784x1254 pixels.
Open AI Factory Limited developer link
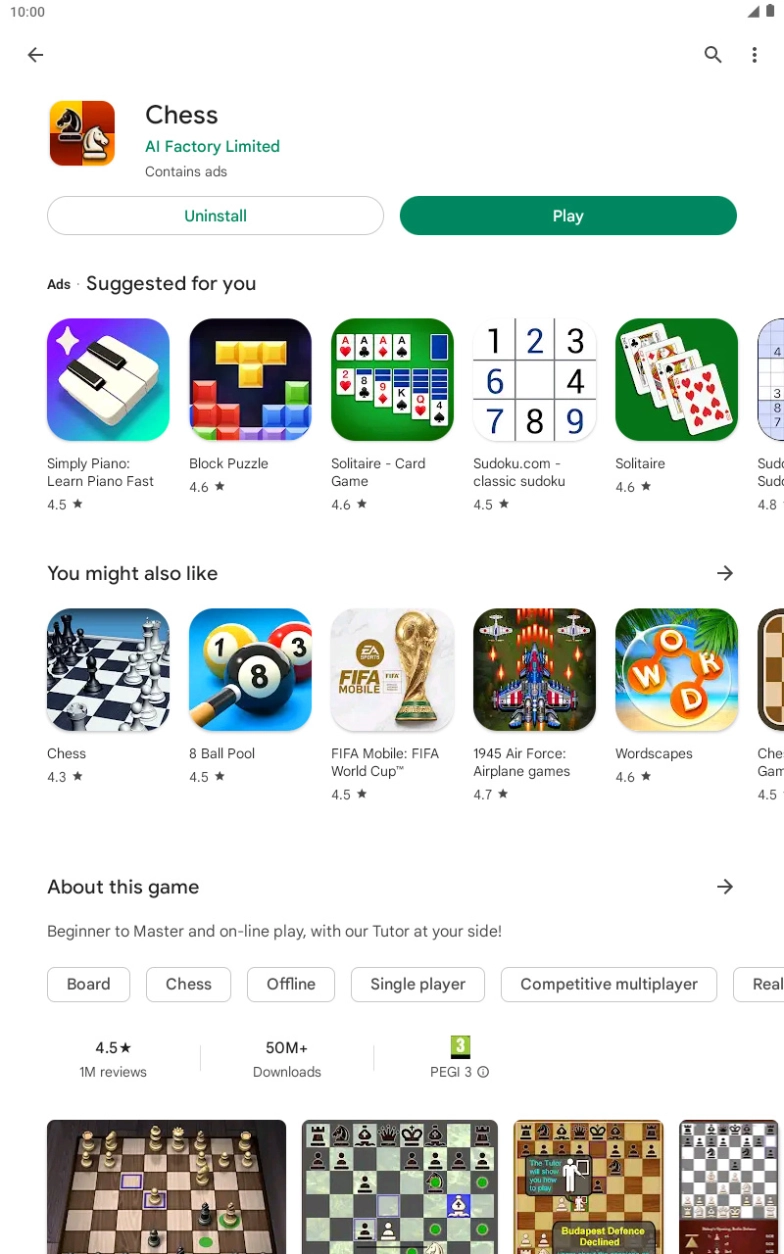pyautogui.click(x=212, y=146)
